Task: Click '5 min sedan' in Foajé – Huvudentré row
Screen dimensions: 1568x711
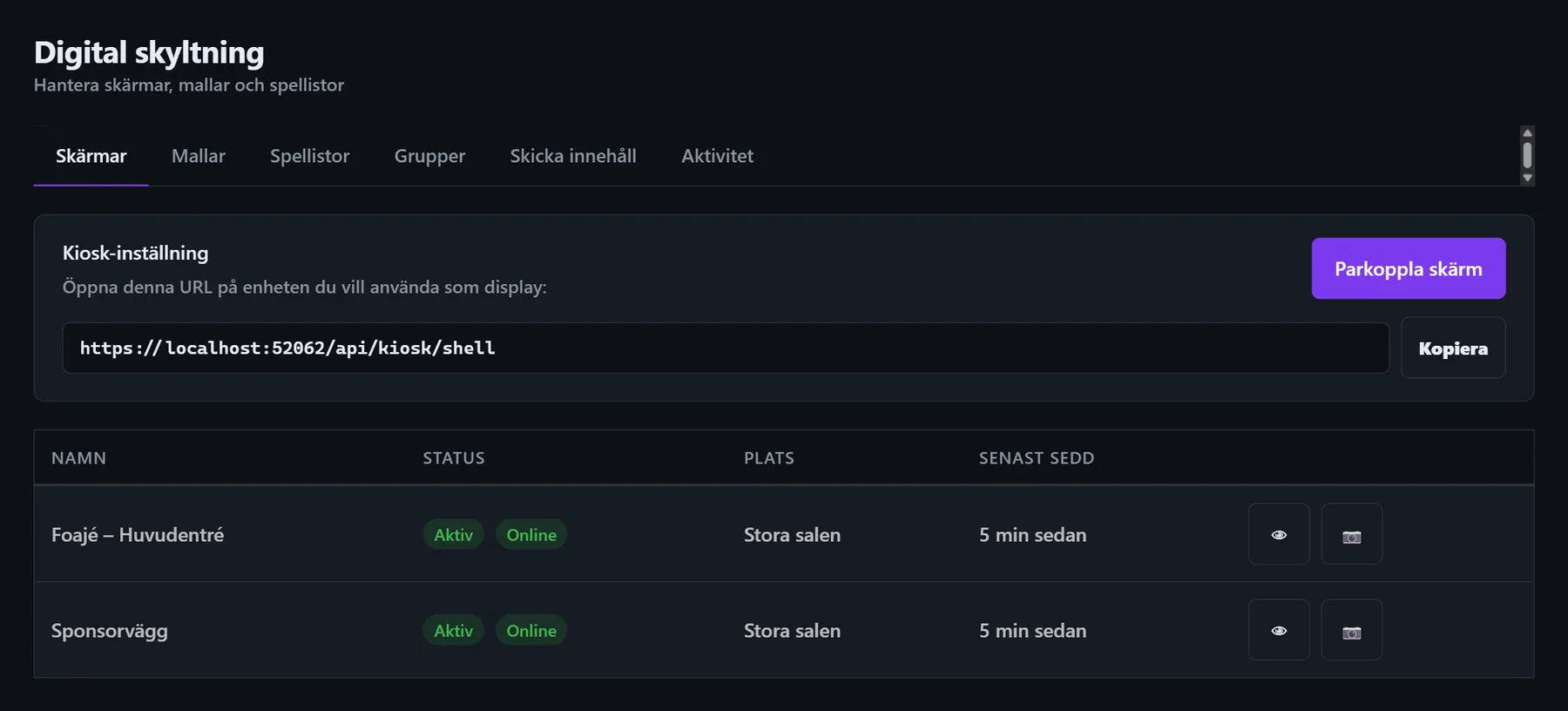Action: coord(1033,535)
